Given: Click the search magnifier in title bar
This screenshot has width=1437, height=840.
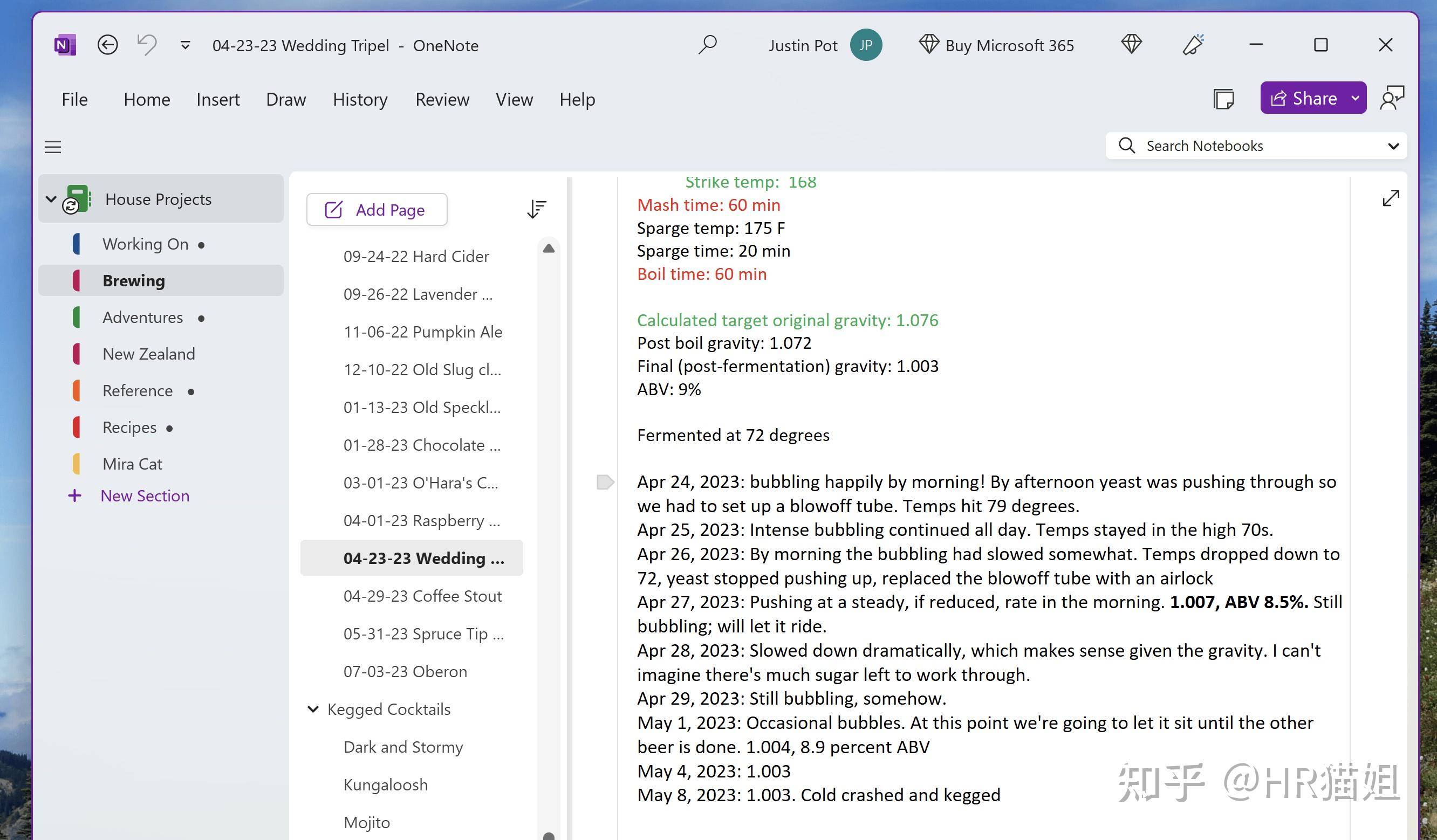Looking at the screenshot, I should tap(708, 44).
